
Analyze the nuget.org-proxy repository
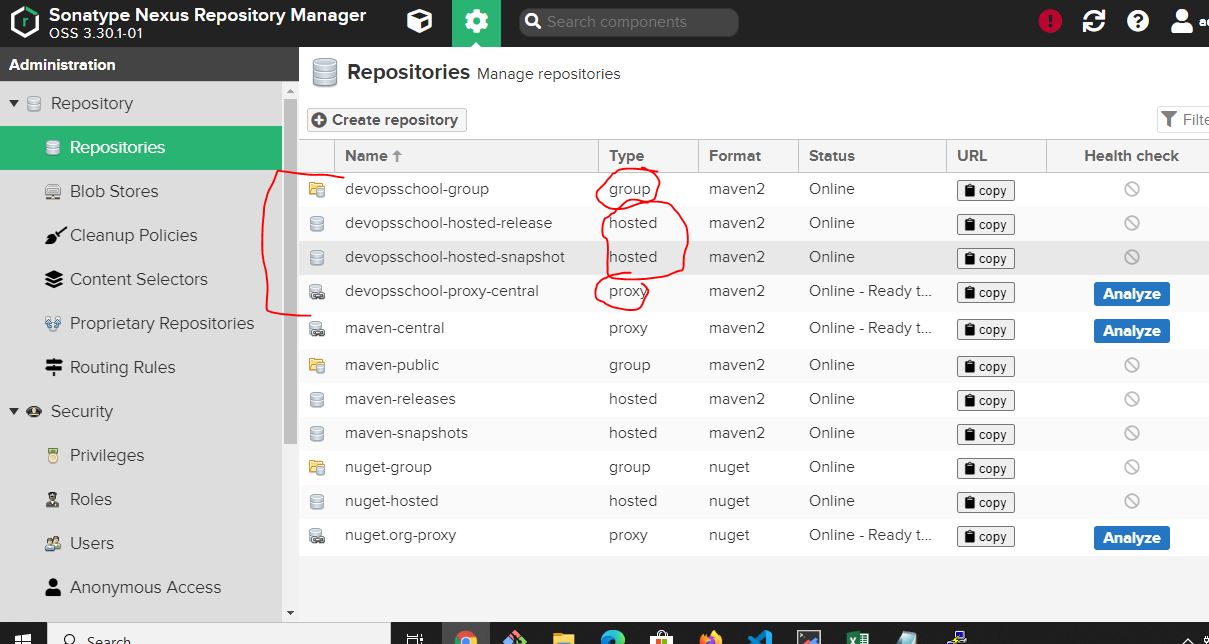click(x=1132, y=538)
